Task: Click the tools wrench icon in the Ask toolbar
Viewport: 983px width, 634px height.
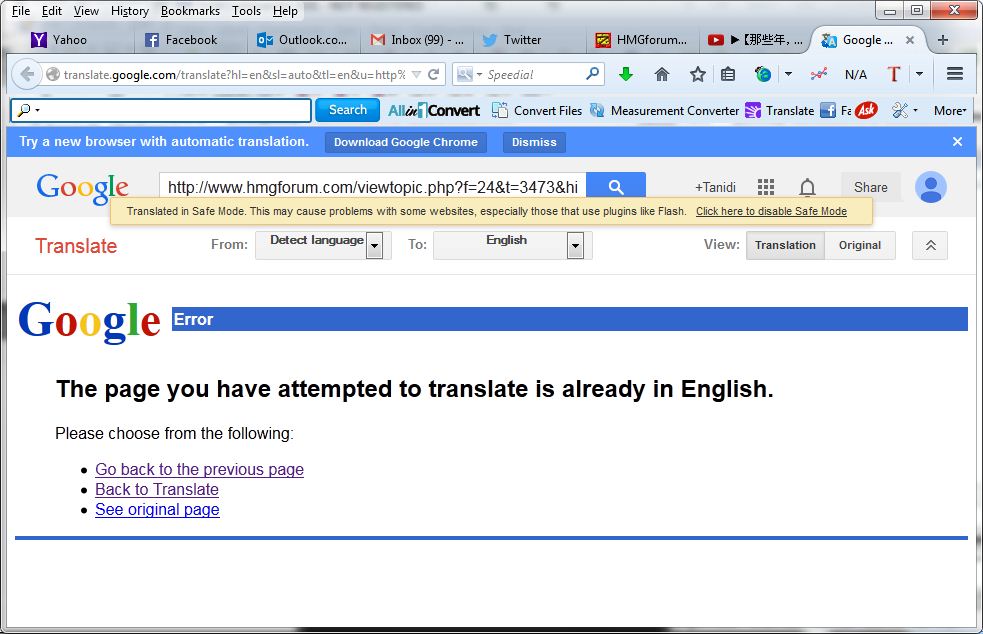Action: (900, 110)
